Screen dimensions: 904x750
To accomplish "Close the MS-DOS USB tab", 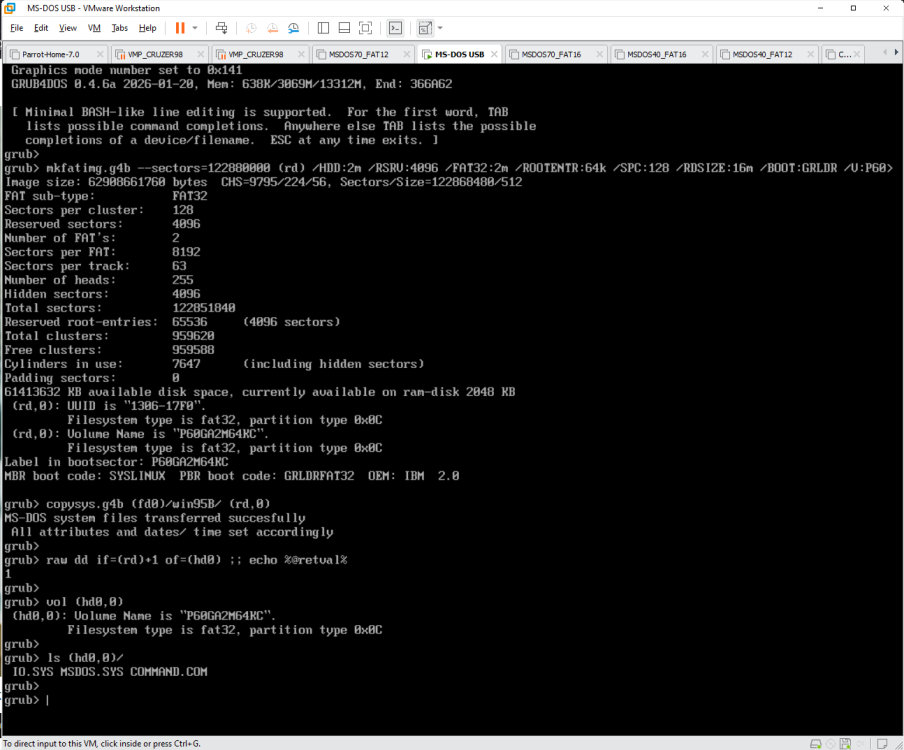I will coord(494,54).
